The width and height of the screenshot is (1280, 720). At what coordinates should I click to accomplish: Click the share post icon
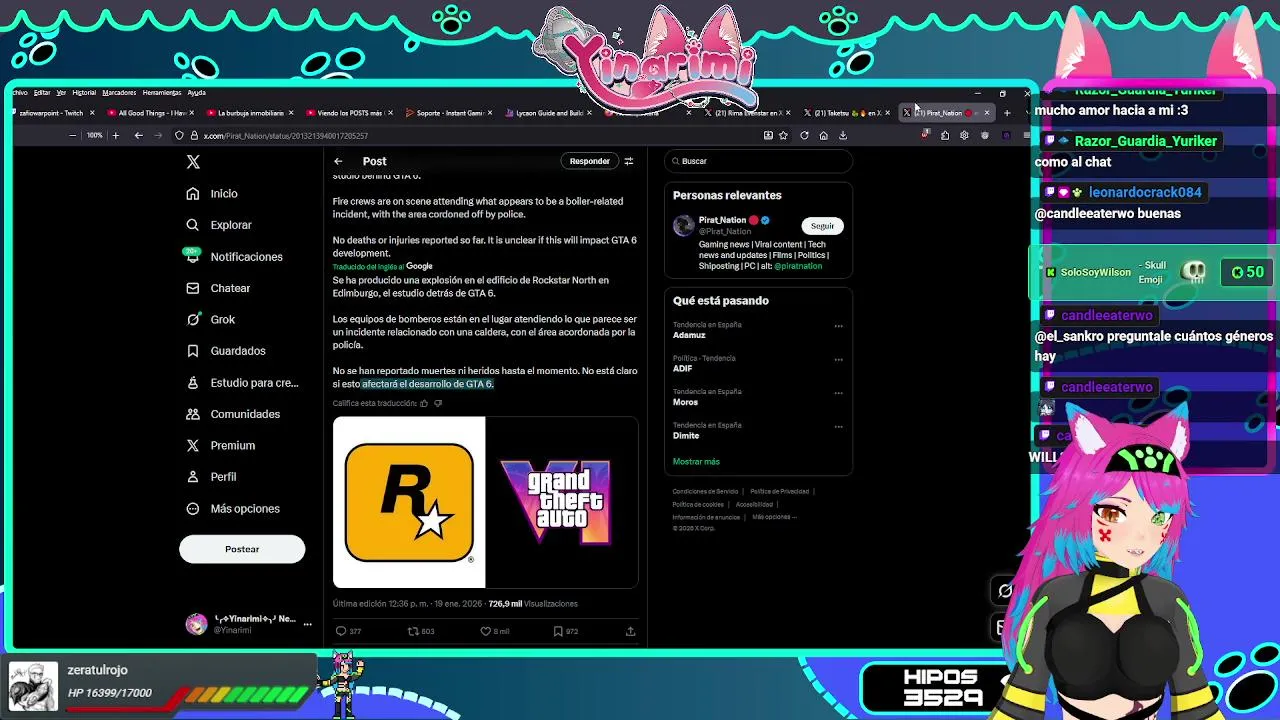pyautogui.click(x=630, y=631)
